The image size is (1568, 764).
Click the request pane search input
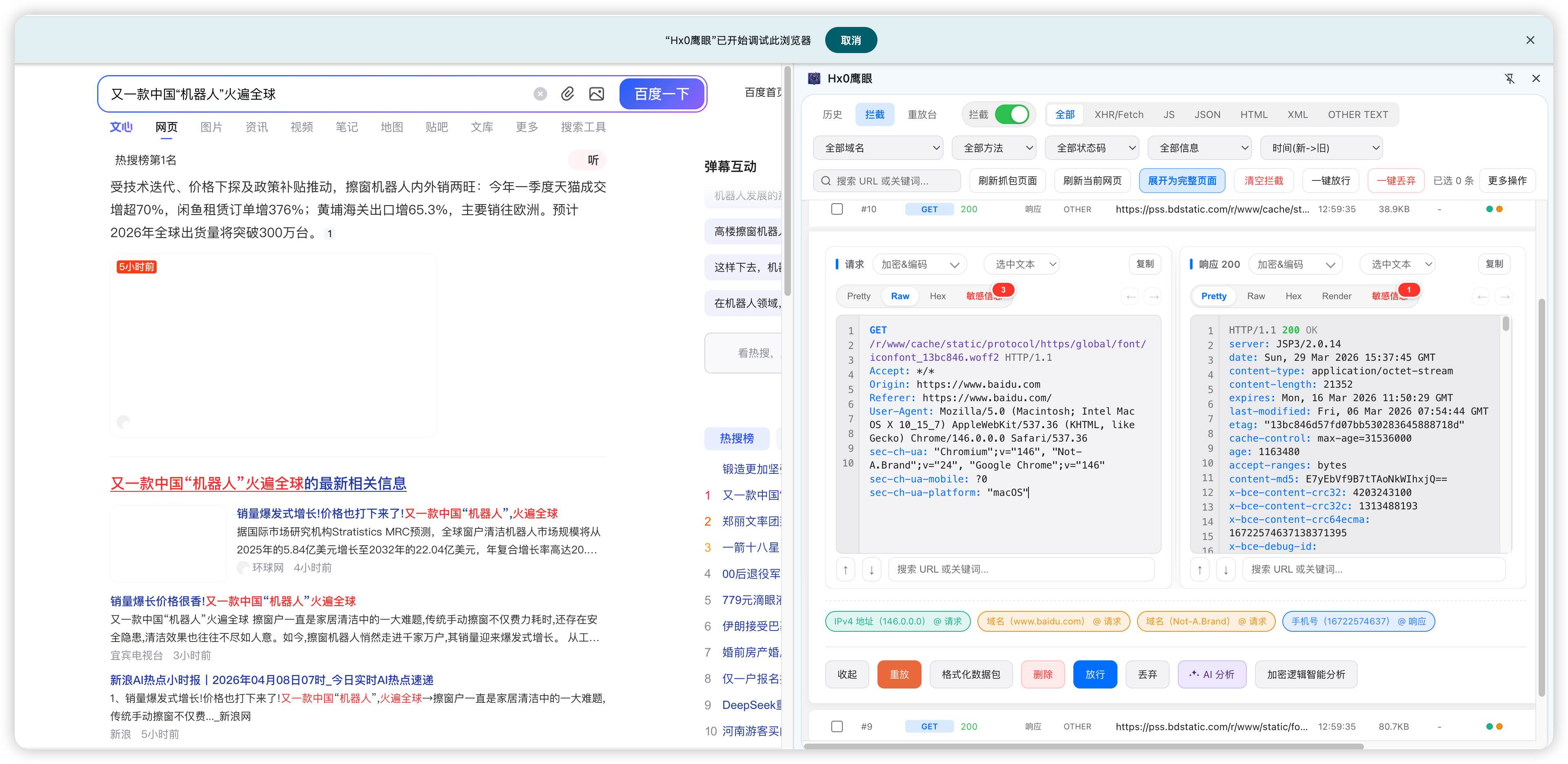point(1021,570)
